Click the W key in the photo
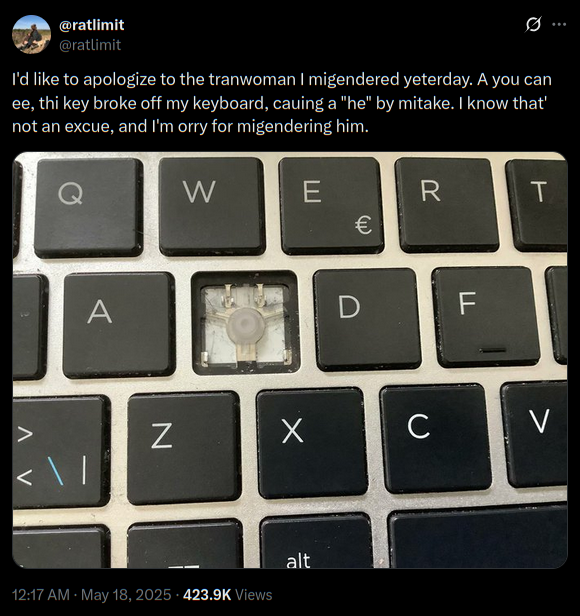 tap(212, 206)
